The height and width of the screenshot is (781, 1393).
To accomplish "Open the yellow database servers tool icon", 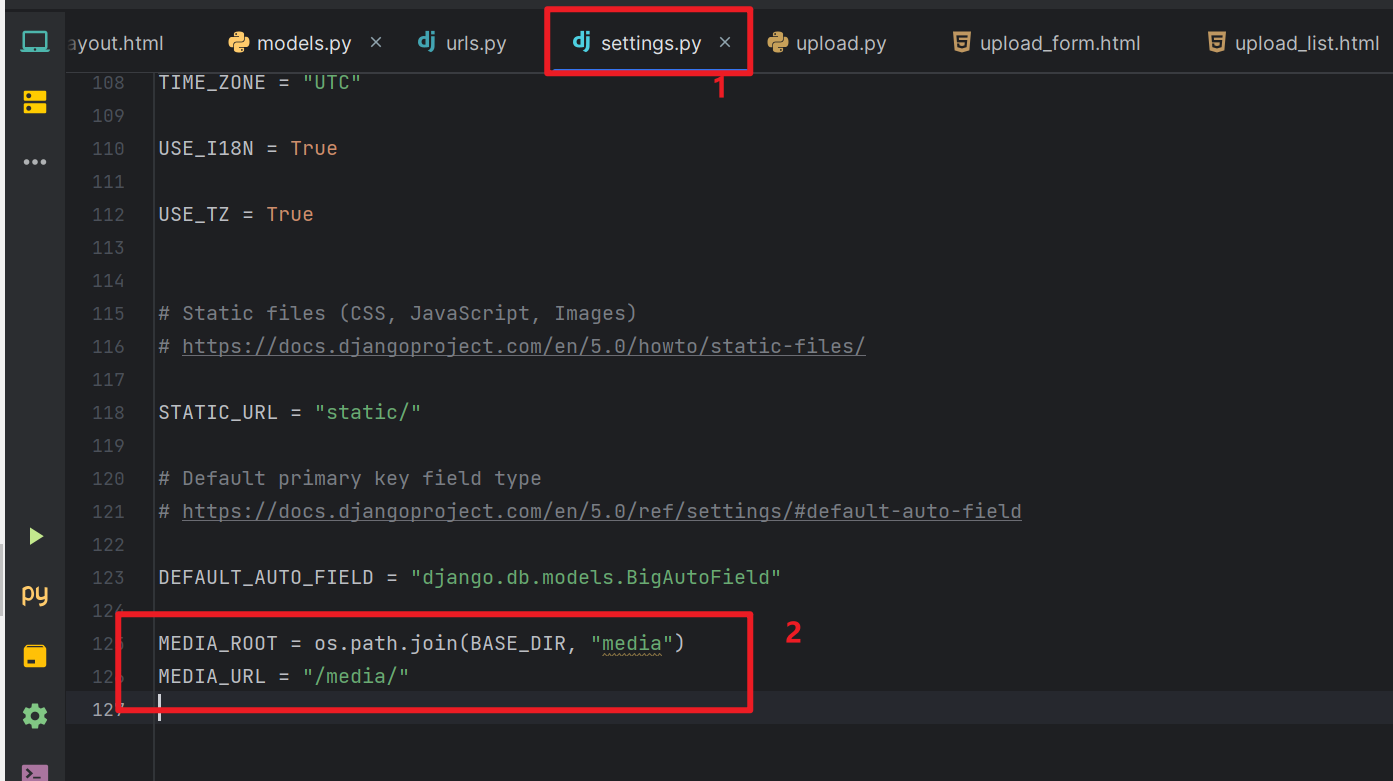I will click(35, 102).
